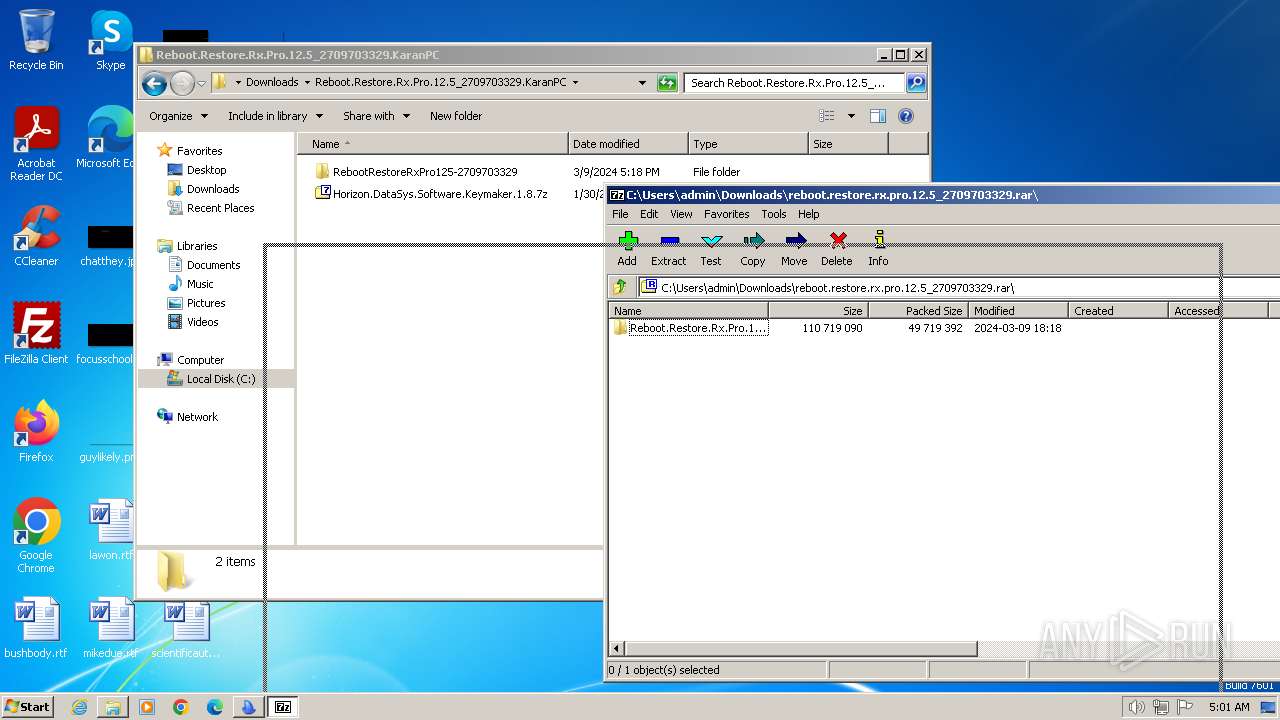Click the 7-Zip Extract toolbar icon
1280x720 pixels.
(669, 241)
